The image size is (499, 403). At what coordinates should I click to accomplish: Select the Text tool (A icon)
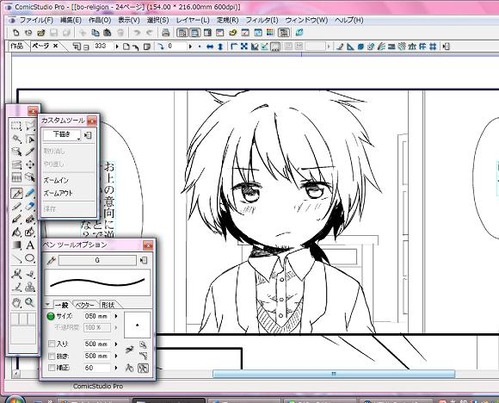point(30,245)
